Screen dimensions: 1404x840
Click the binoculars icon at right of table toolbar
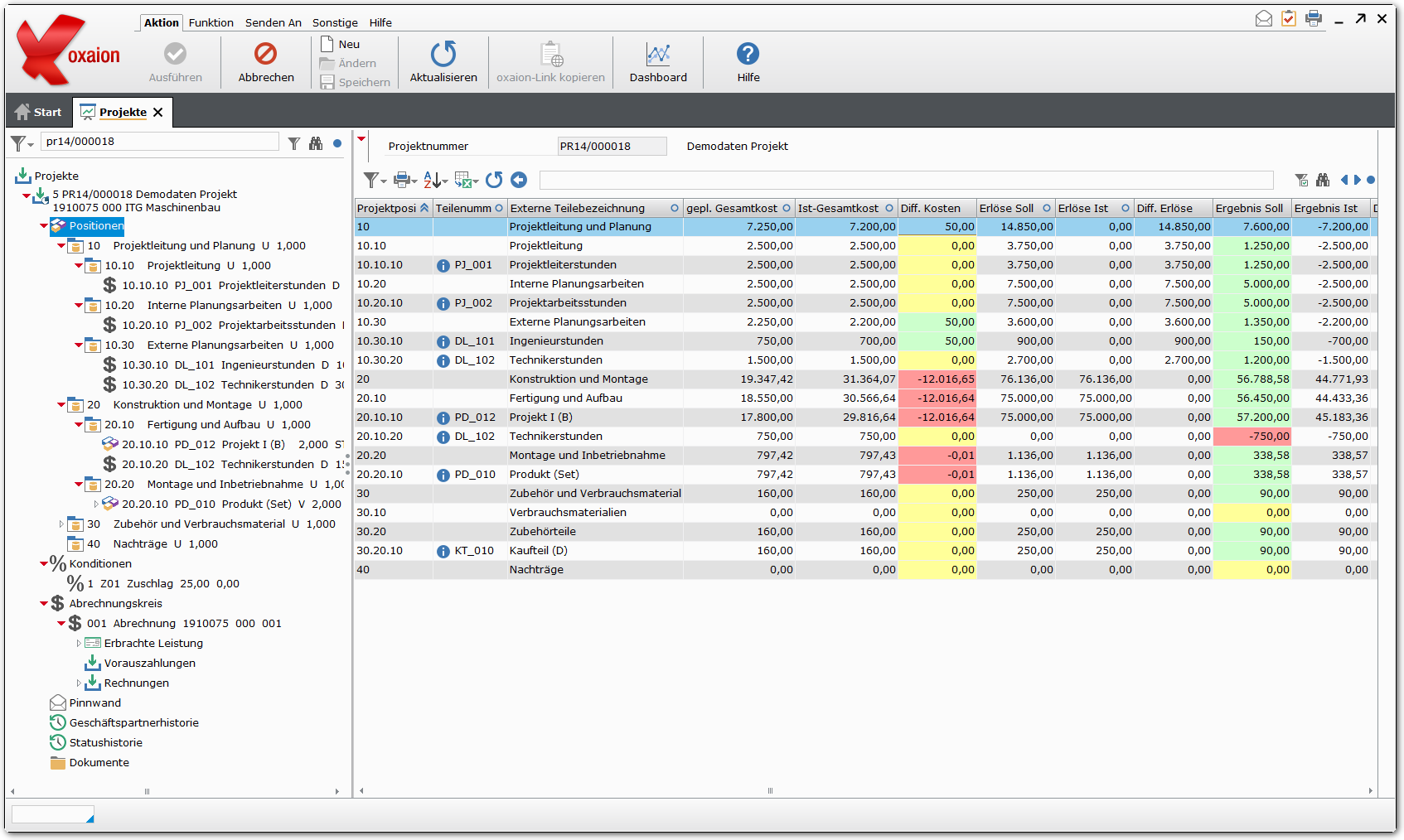pyautogui.click(x=1323, y=180)
